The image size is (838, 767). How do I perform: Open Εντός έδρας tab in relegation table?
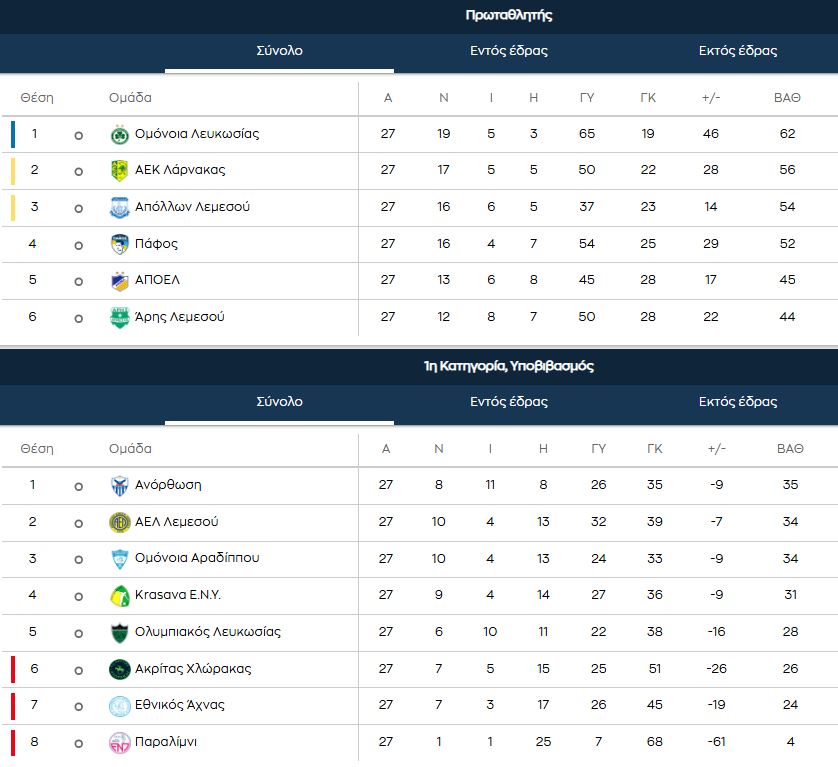point(509,402)
